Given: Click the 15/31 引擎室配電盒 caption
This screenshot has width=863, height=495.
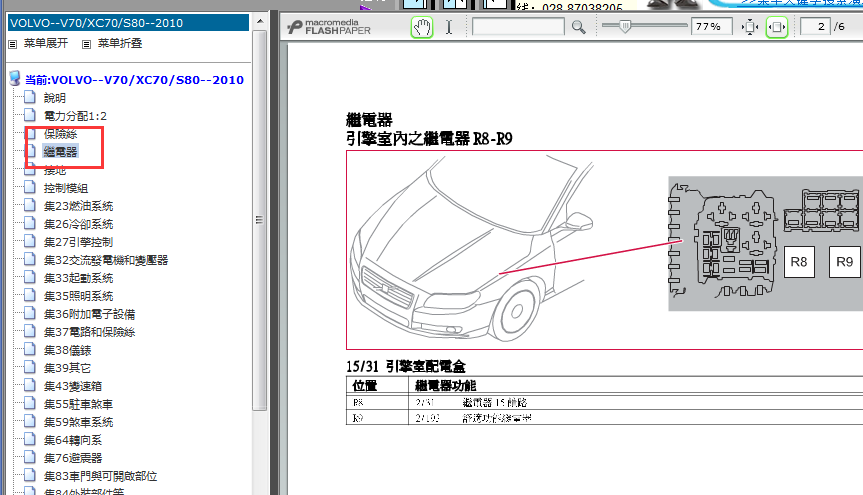Looking at the screenshot, I should (x=406, y=366).
